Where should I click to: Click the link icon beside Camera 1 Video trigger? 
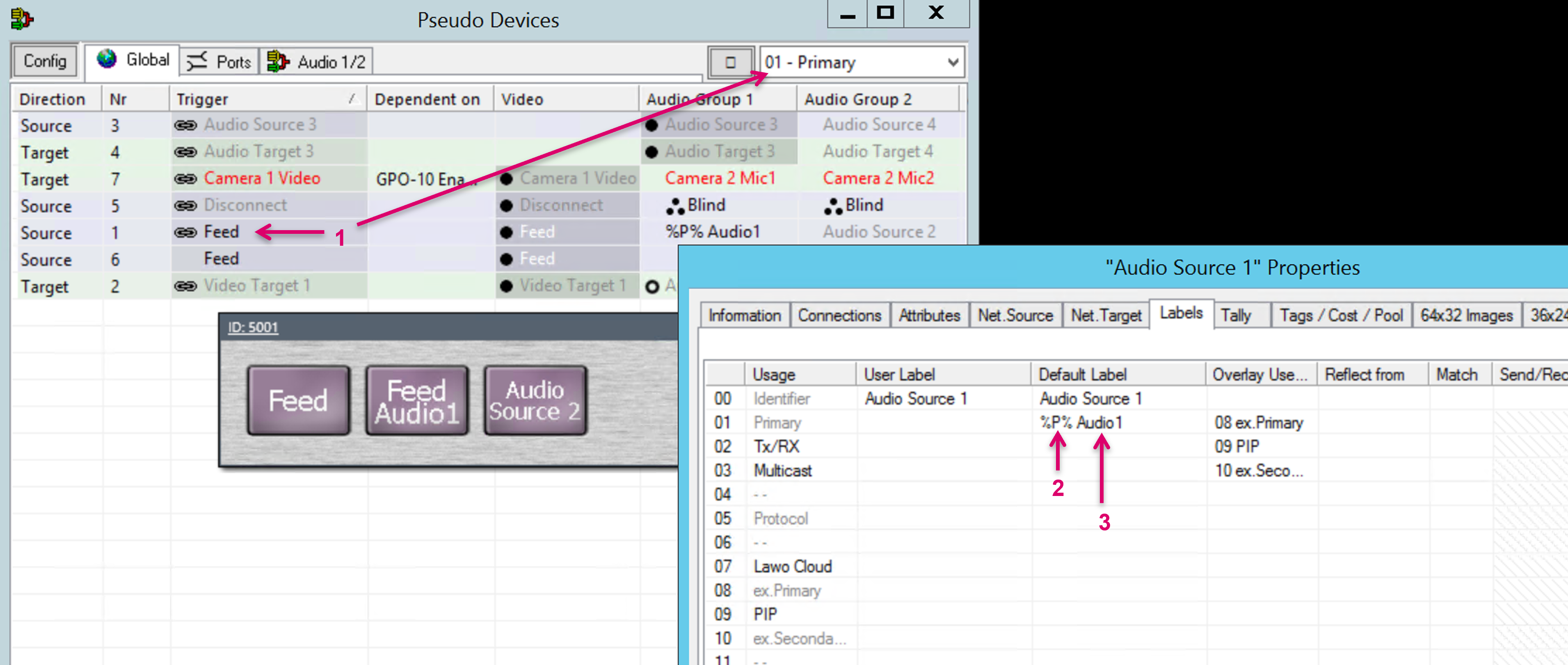coord(185,179)
